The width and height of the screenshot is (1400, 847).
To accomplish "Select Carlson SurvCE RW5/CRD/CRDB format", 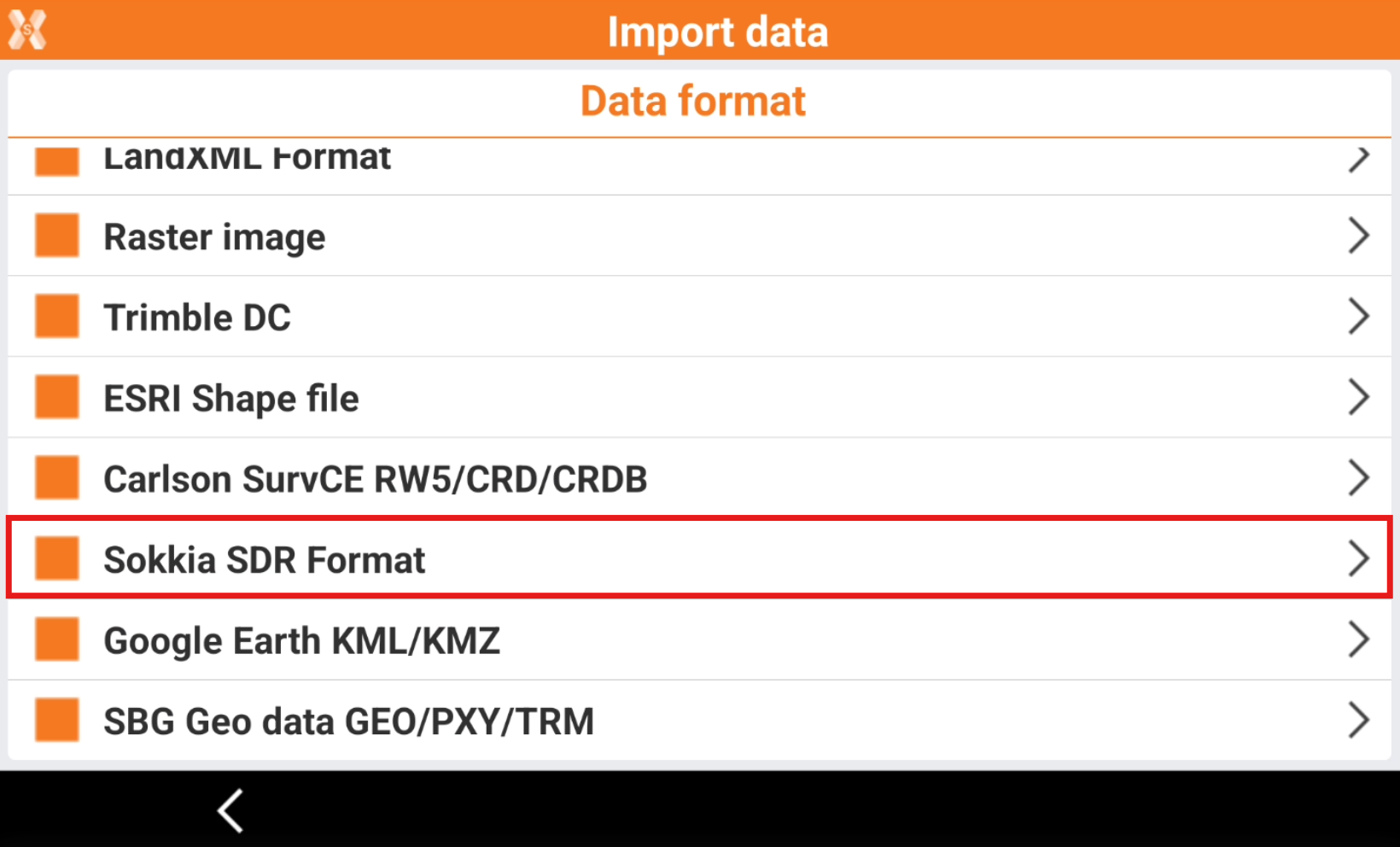I will (x=375, y=479).
